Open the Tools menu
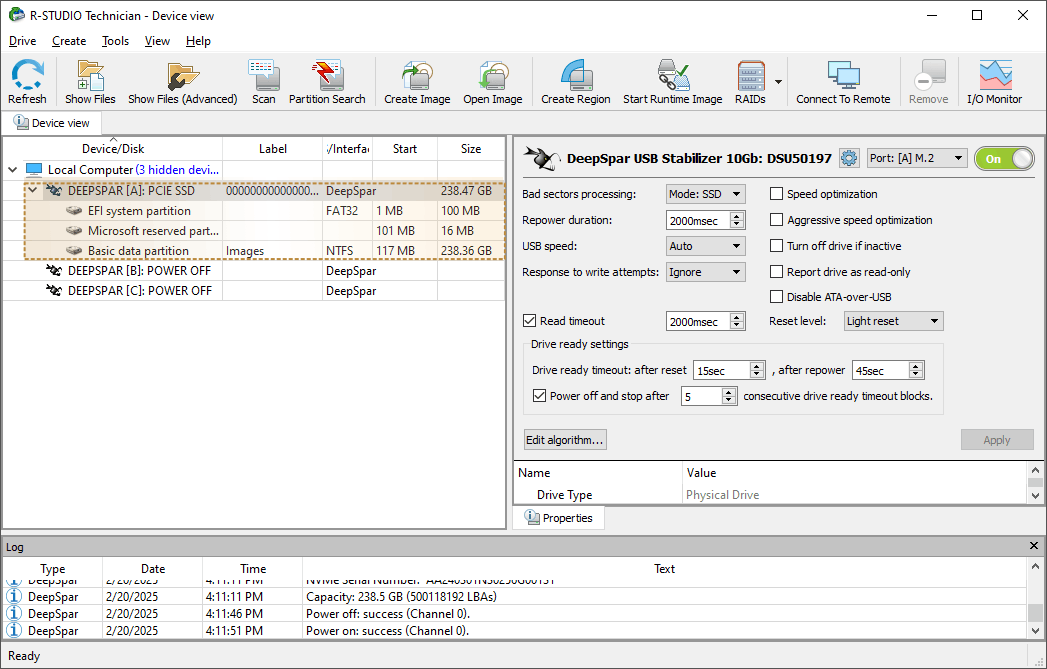Screen dimensions: 1047x669 (x=115, y=41)
